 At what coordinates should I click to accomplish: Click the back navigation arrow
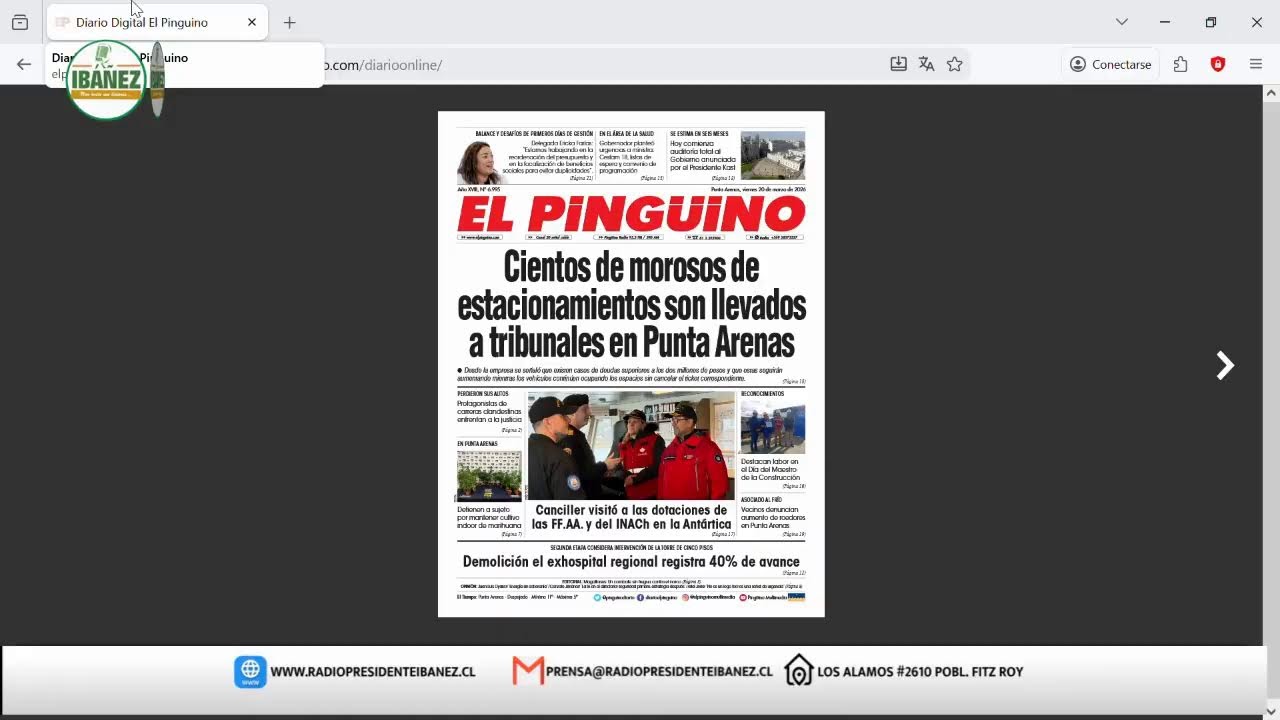(24, 64)
